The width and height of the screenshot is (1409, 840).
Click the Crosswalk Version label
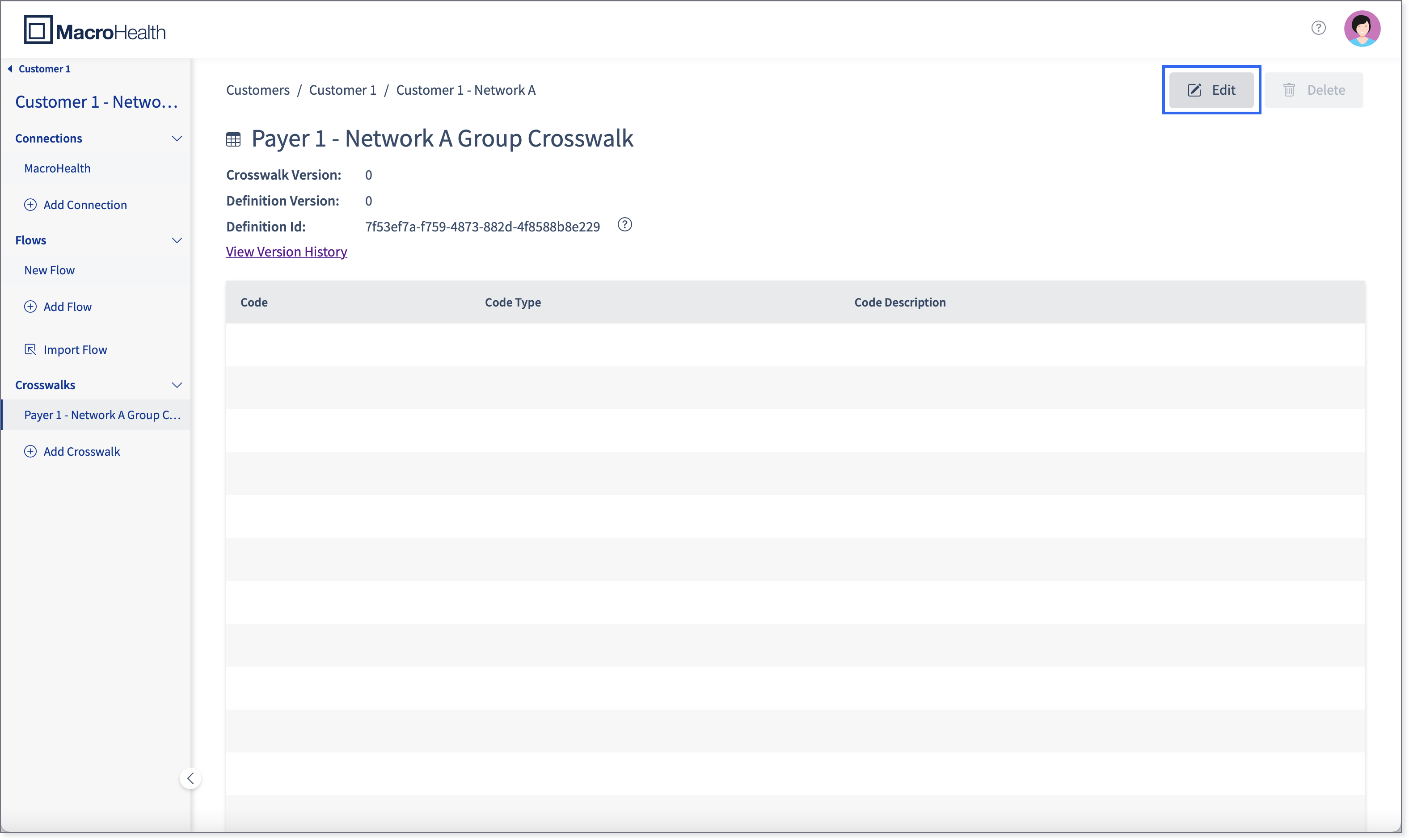pyautogui.click(x=284, y=175)
